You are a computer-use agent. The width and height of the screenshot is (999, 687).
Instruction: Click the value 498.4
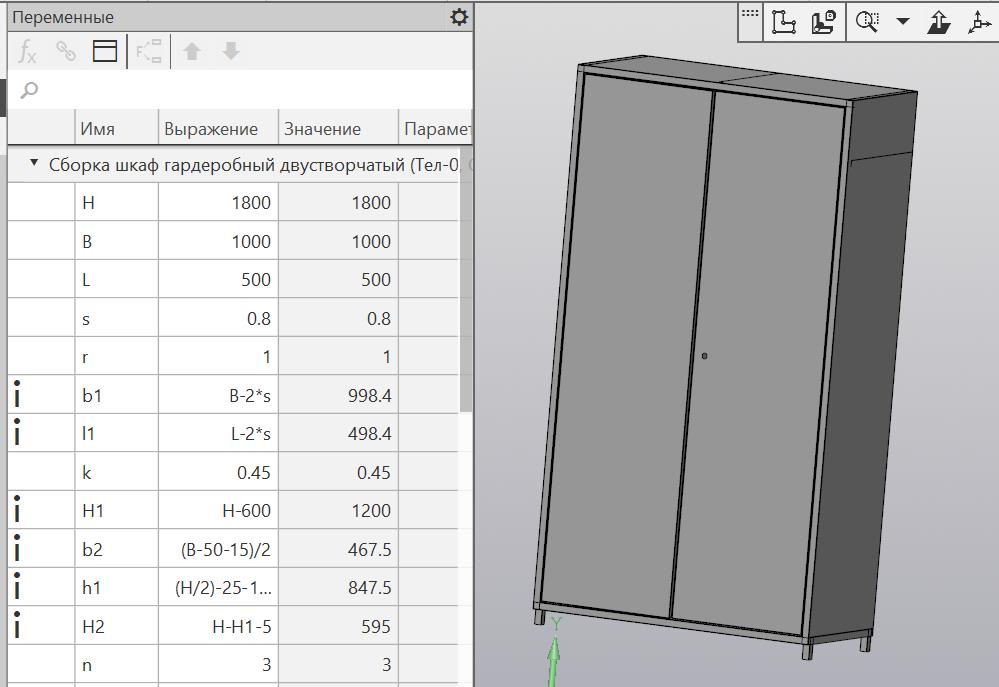(370, 434)
